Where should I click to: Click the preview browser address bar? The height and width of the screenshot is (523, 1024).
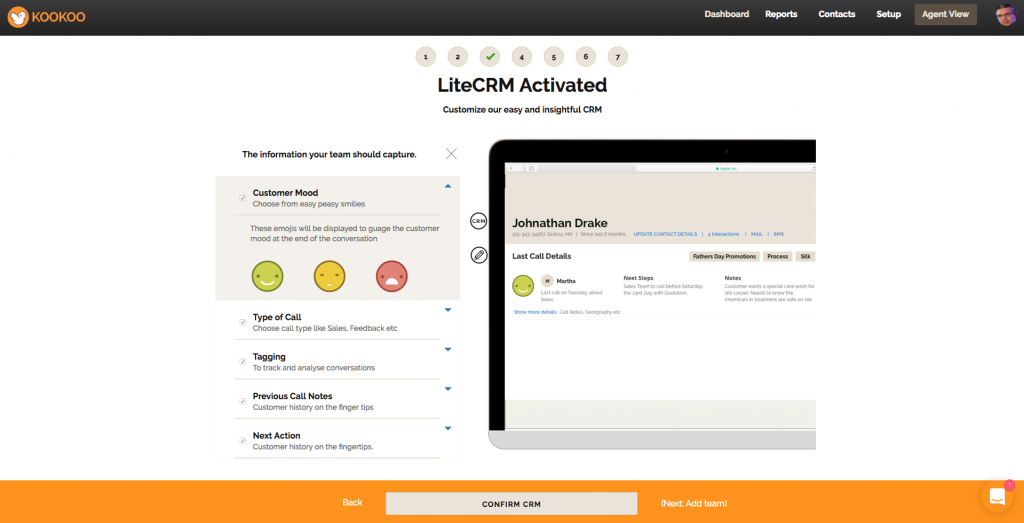pos(725,168)
